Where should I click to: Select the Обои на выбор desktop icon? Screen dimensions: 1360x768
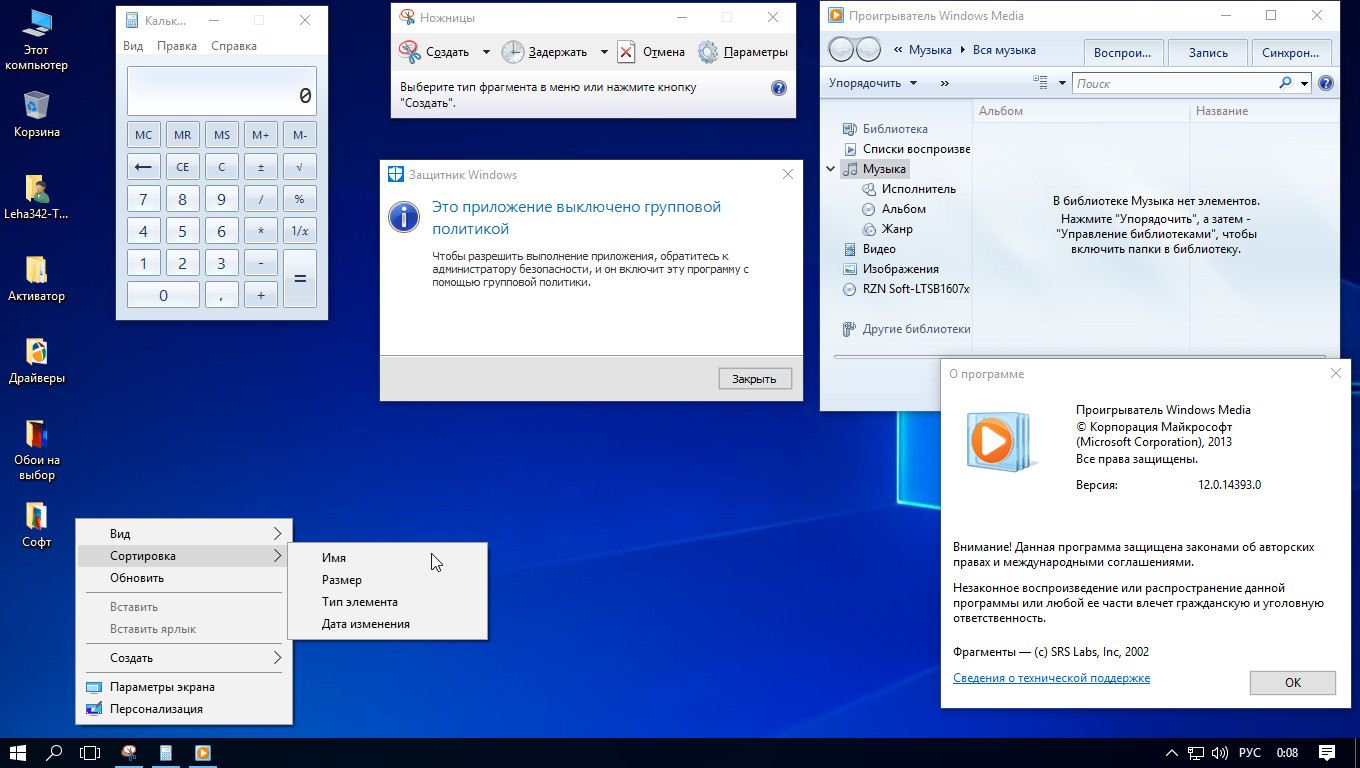[x=37, y=449]
